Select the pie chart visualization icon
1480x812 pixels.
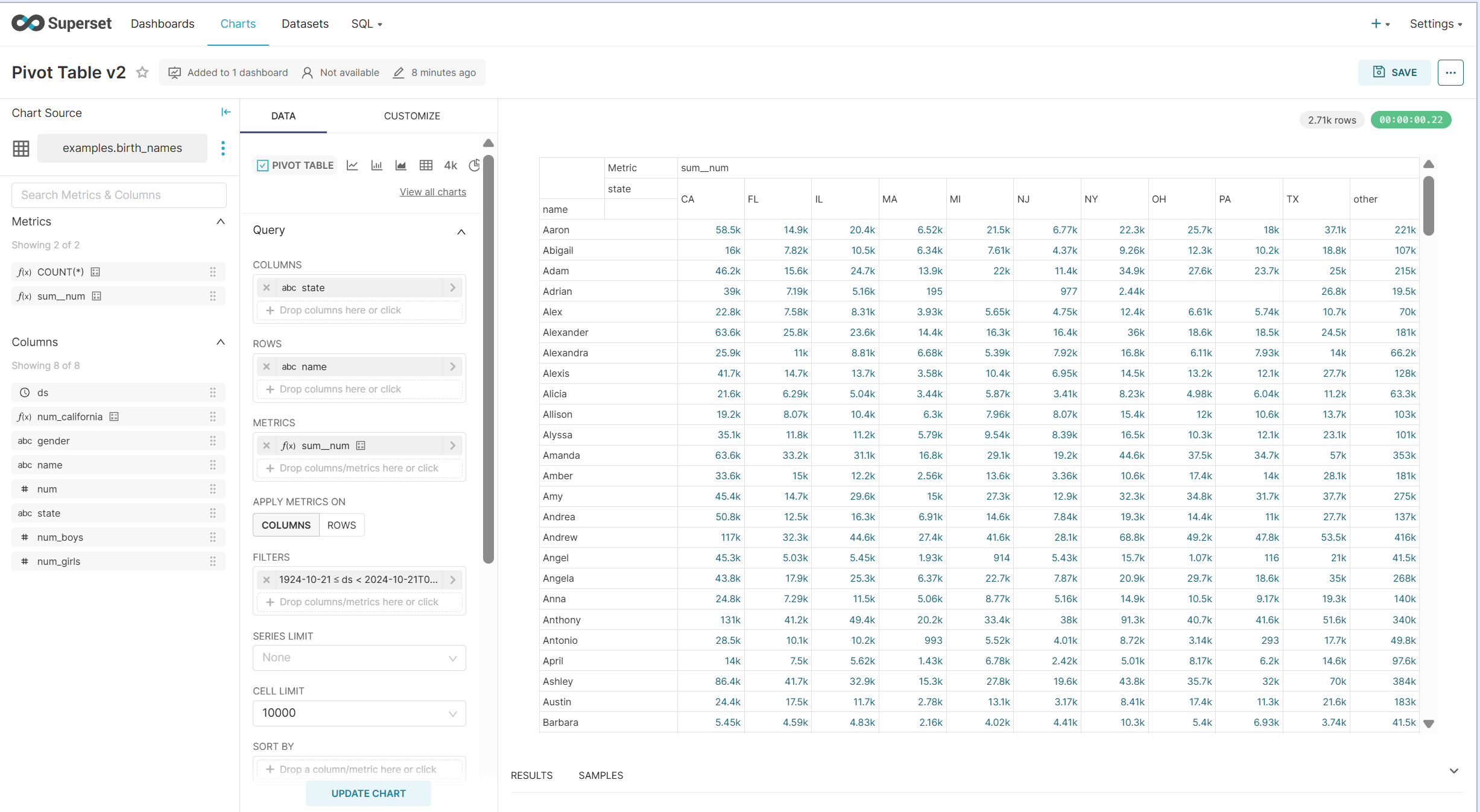[x=475, y=165]
